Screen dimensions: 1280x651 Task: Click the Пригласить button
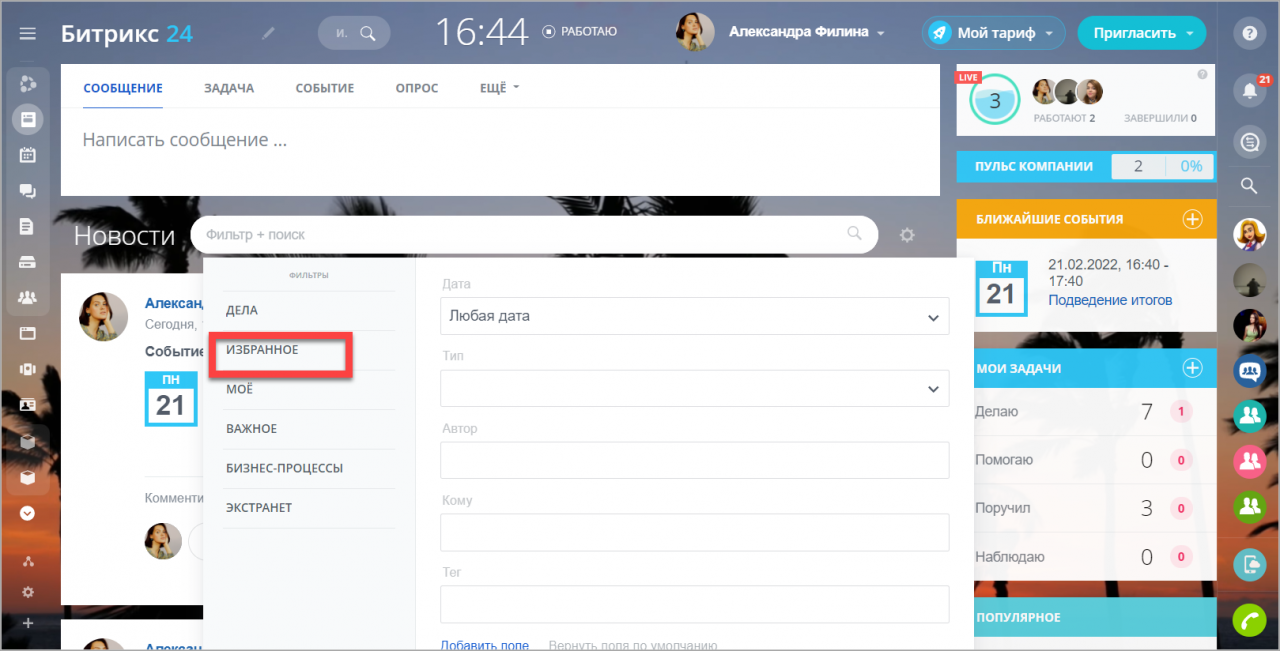(1142, 33)
